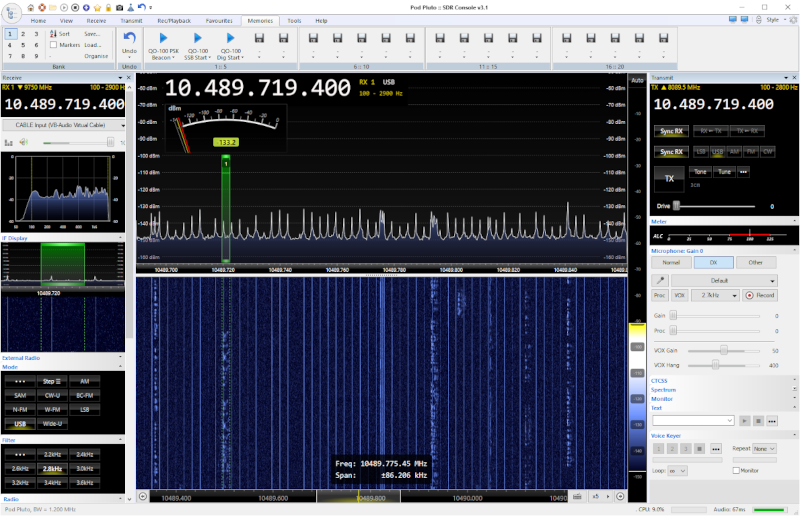The image size is (800, 516).
Task: Open the Default microphone dropdown
Action: (x=724, y=281)
